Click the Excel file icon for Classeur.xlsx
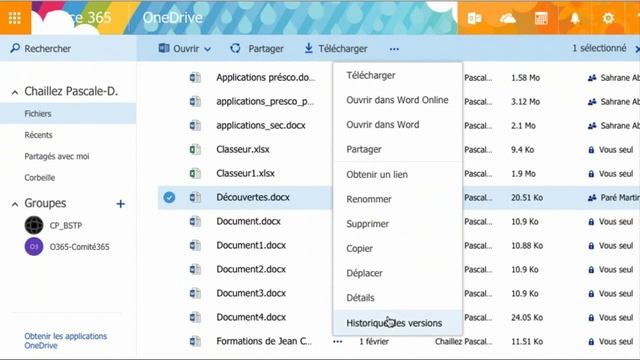The image size is (640, 360). 195,149
